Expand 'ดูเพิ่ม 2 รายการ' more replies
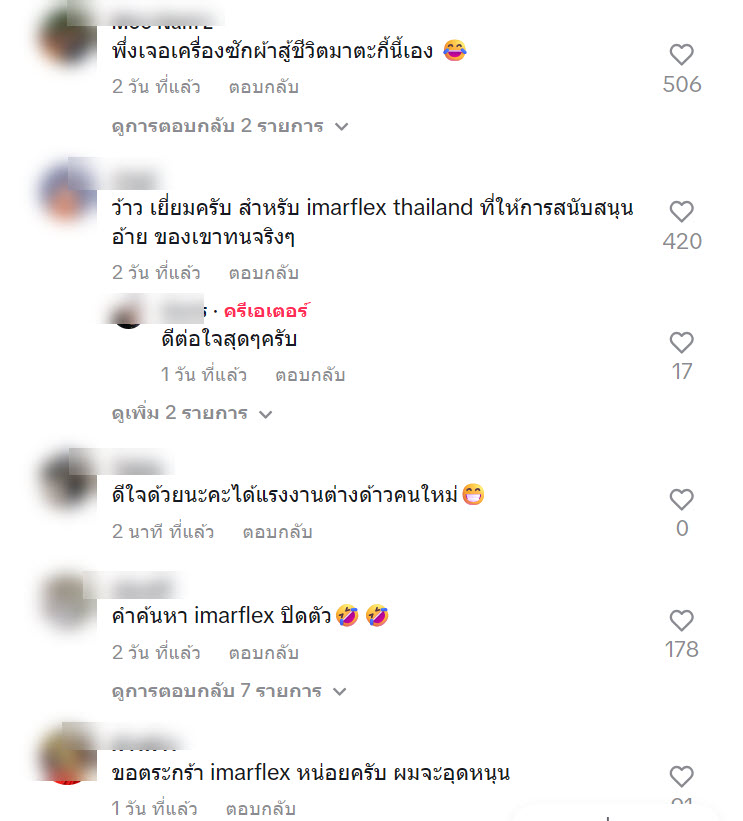 192,414
